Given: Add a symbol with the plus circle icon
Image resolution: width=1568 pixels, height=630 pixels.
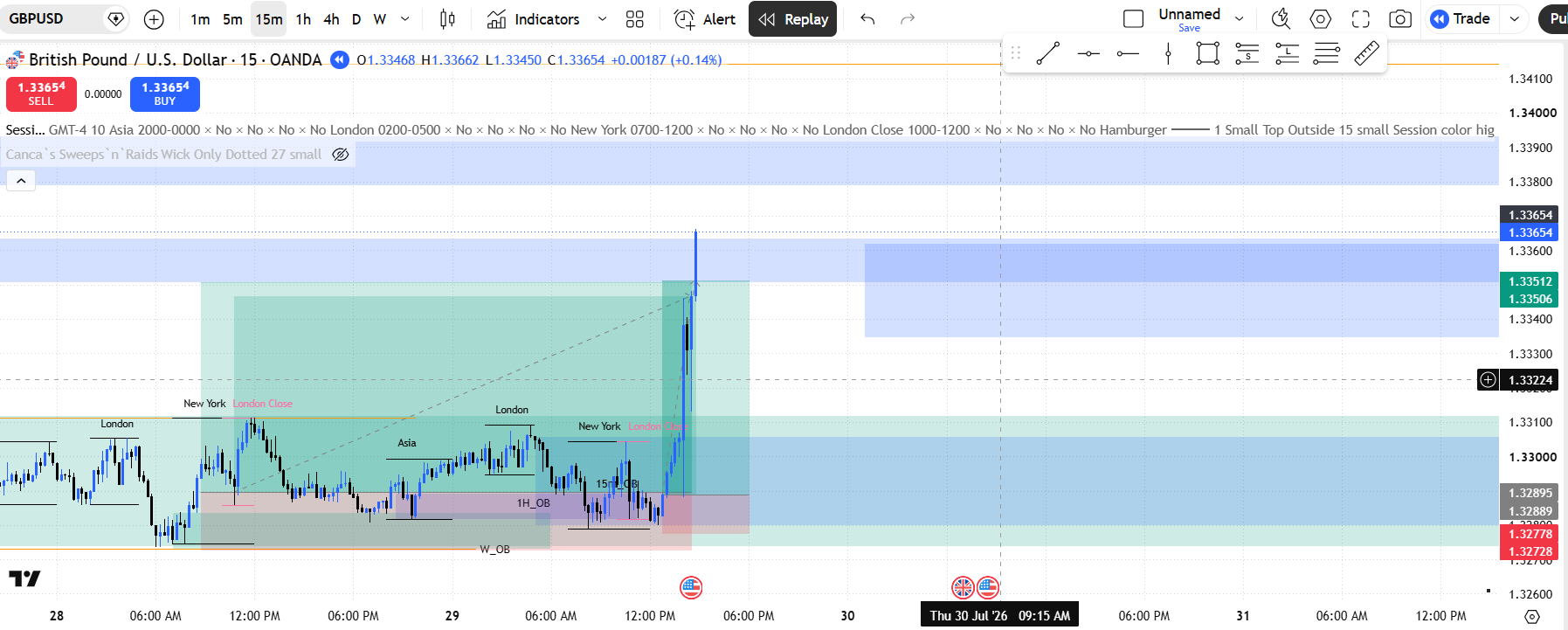Looking at the screenshot, I should (x=154, y=18).
